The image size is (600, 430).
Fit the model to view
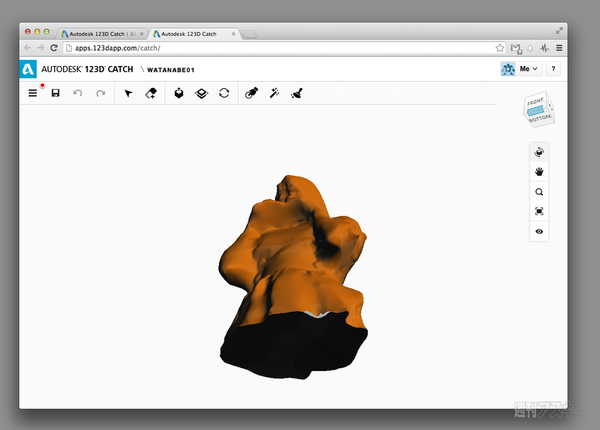(x=539, y=211)
